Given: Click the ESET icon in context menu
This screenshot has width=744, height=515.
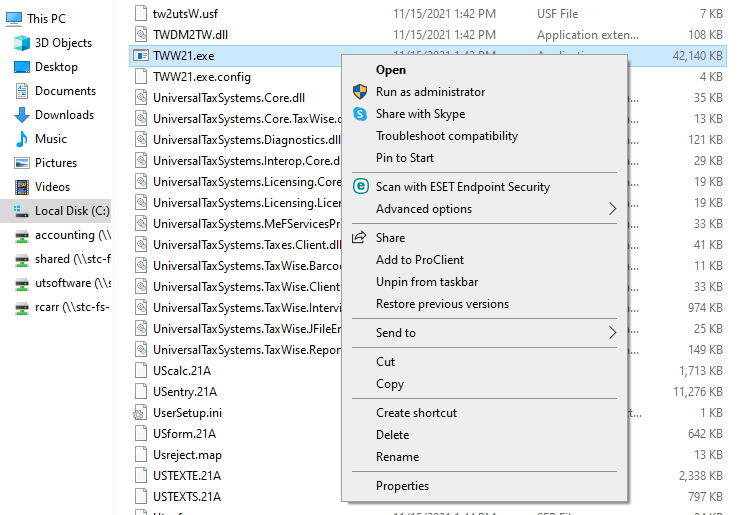Looking at the screenshot, I should point(361,187).
